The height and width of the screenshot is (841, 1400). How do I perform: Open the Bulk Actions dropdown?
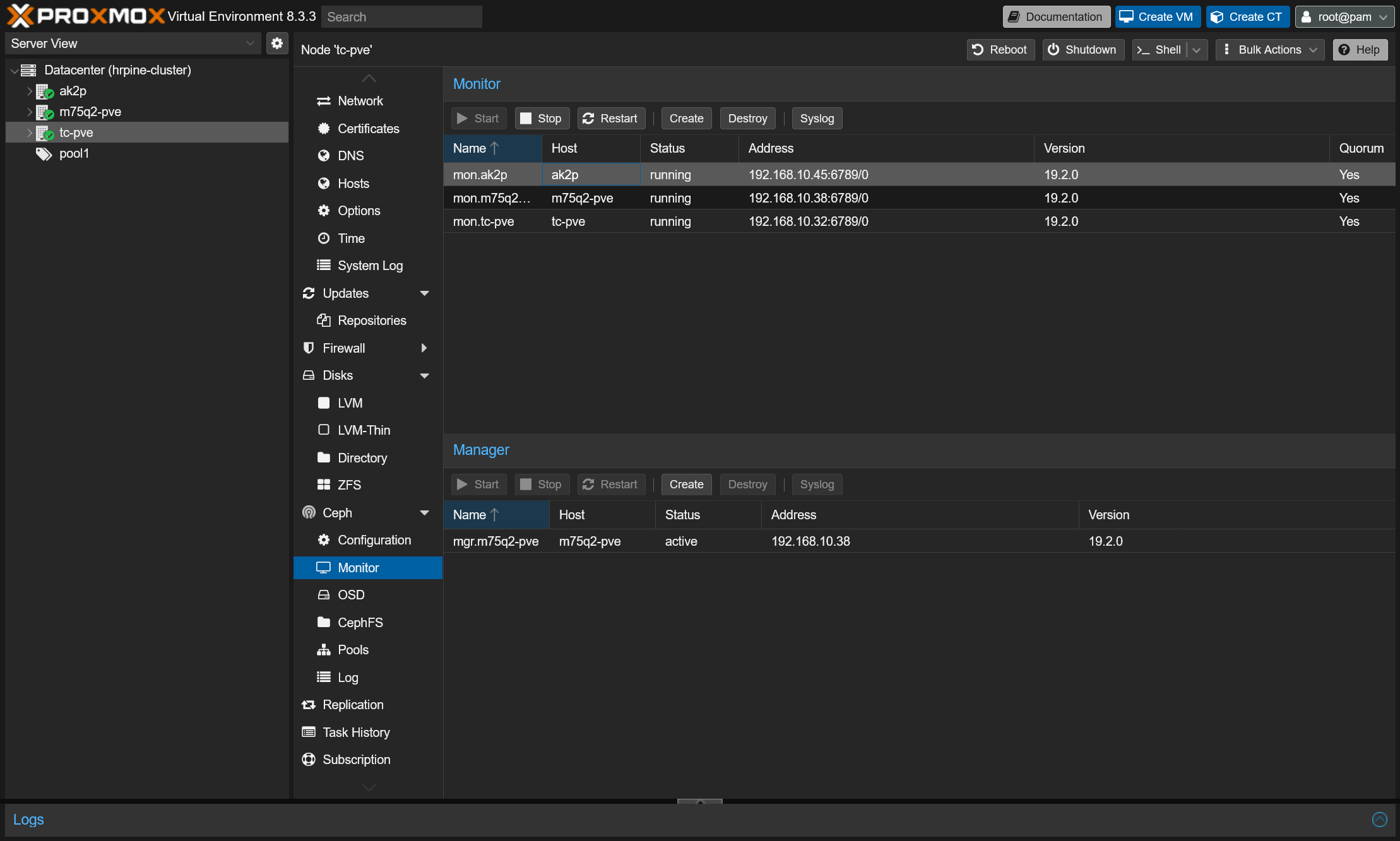(1270, 50)
